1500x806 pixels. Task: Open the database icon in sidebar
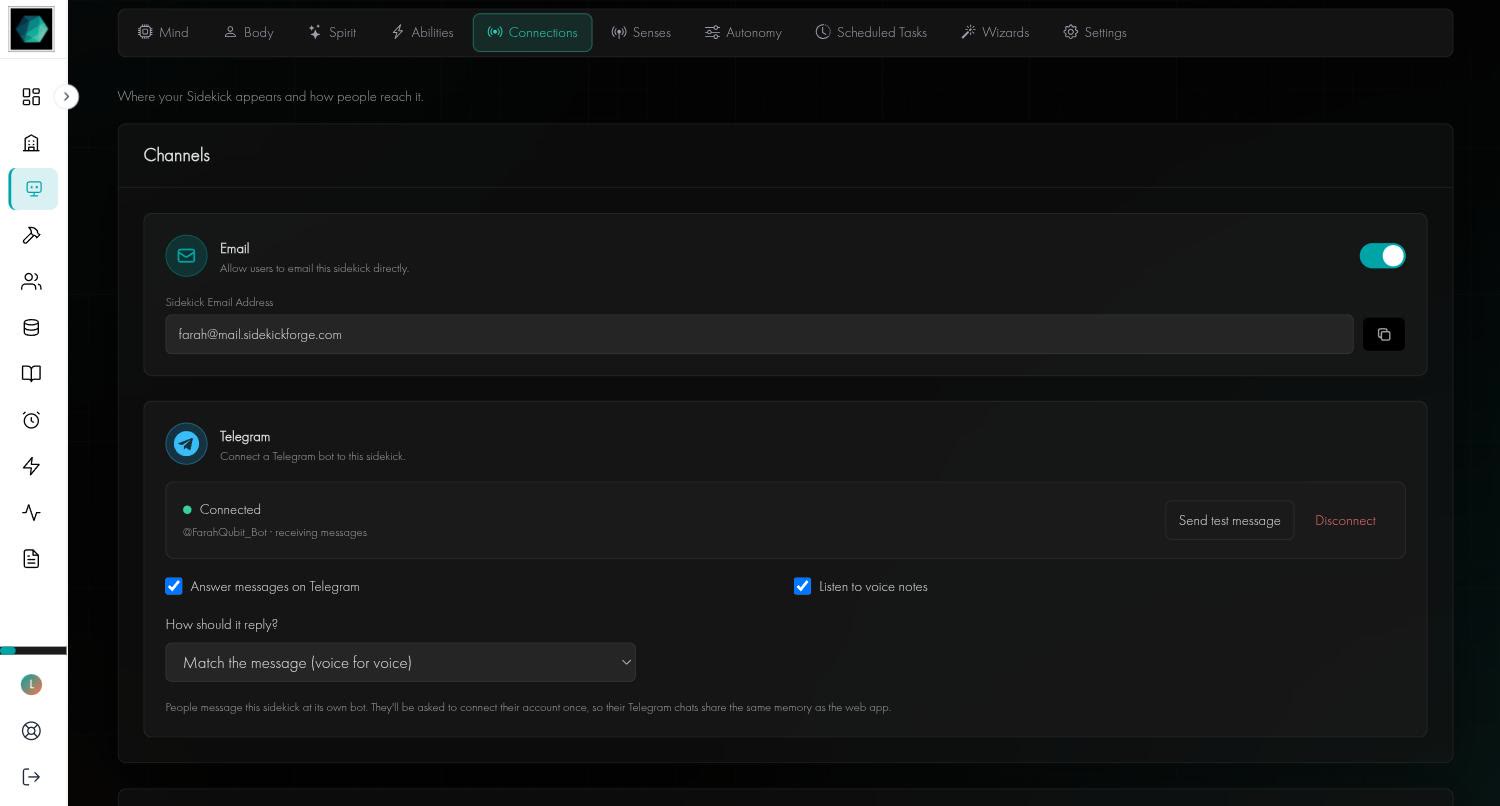[x=31, y=328]
